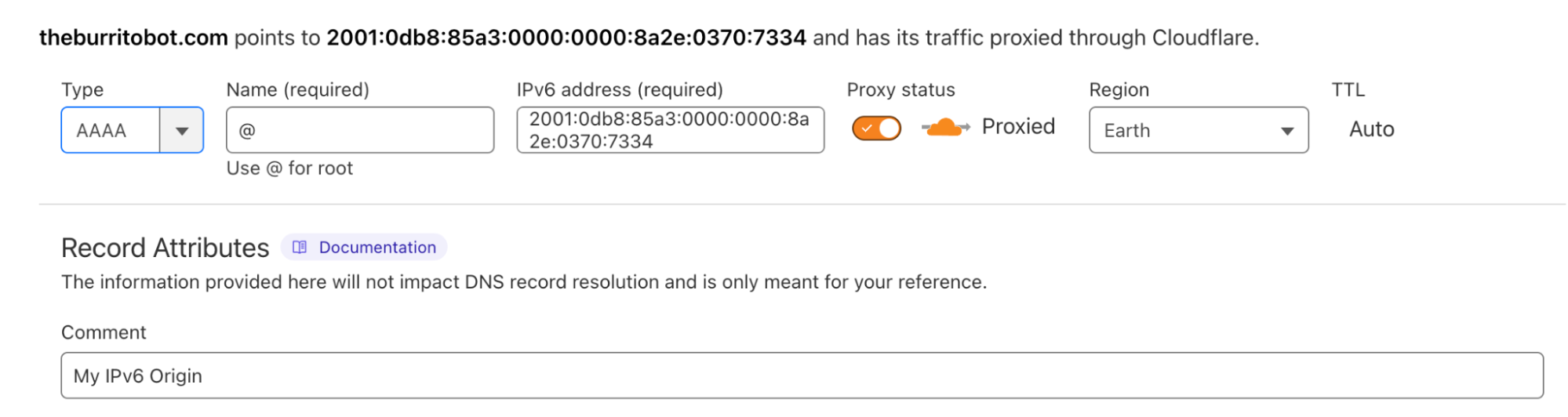Click the AAAA value in Type field
1568x417 pixels.
102,131
